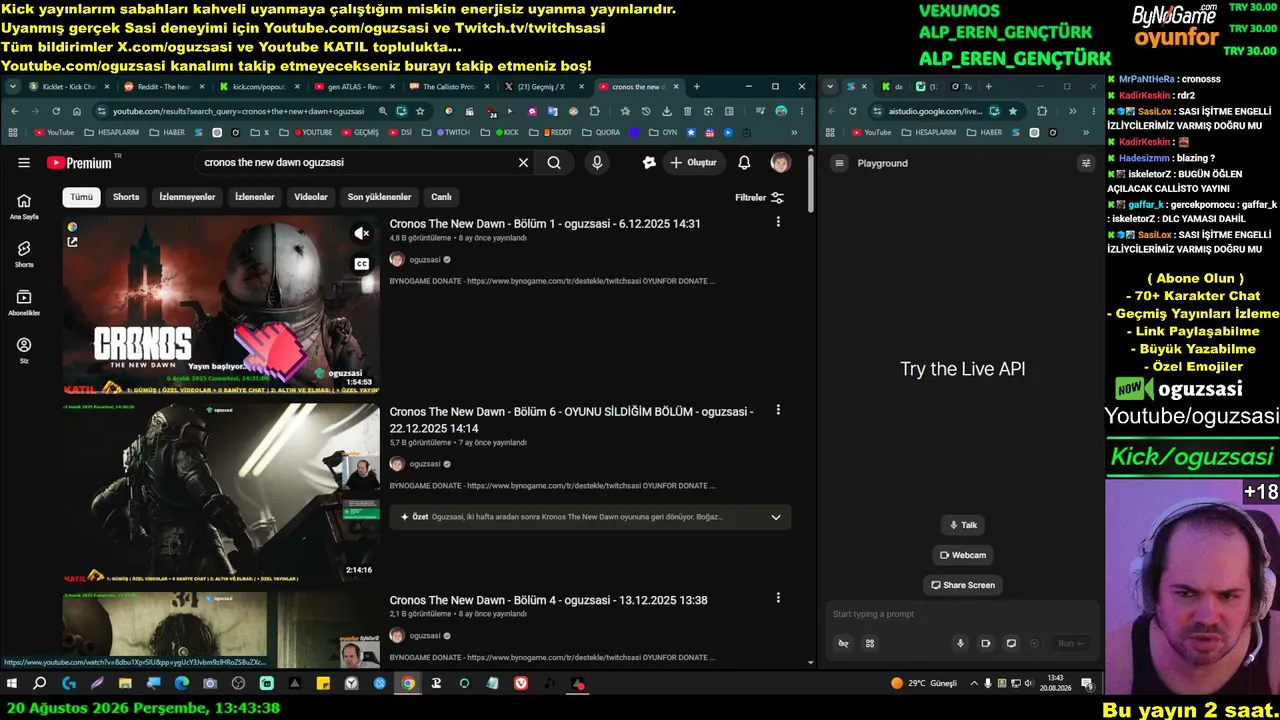Screen dimensions: 1280x720
Task: Click the camera icon in prompt bar
Action: point(985,643)
